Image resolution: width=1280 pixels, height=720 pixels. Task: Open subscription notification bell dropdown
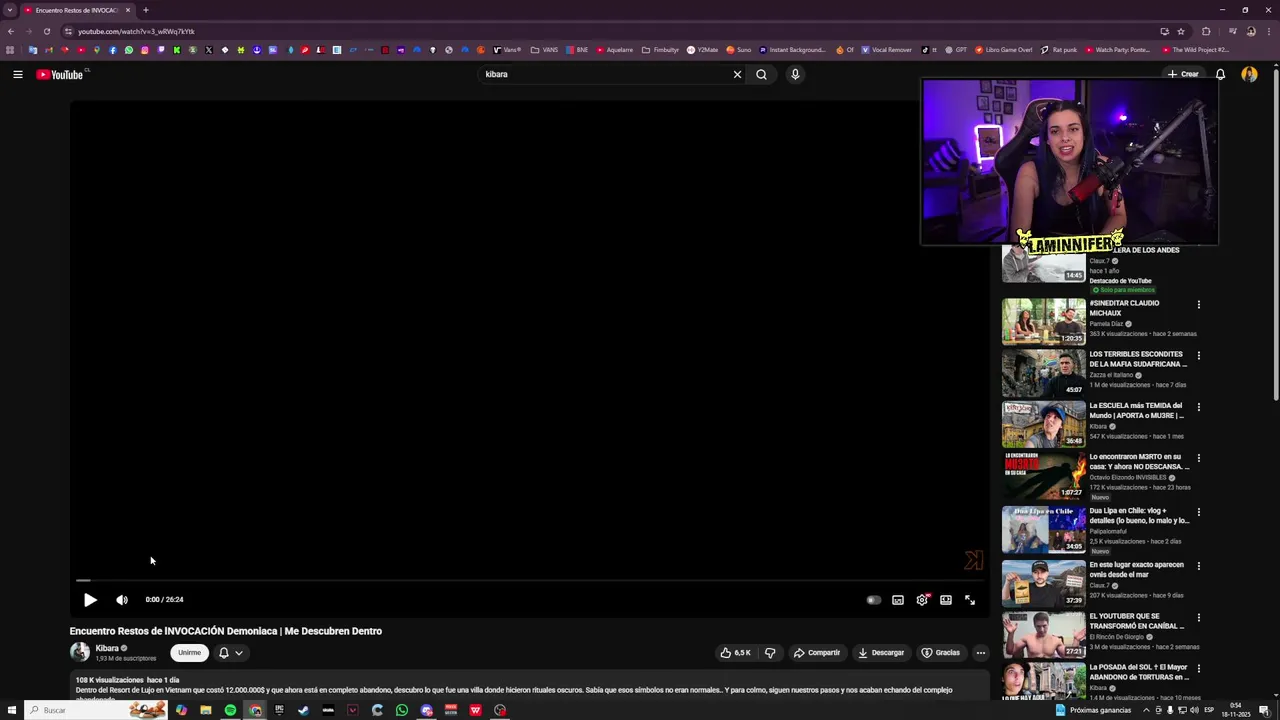point(231,653)
